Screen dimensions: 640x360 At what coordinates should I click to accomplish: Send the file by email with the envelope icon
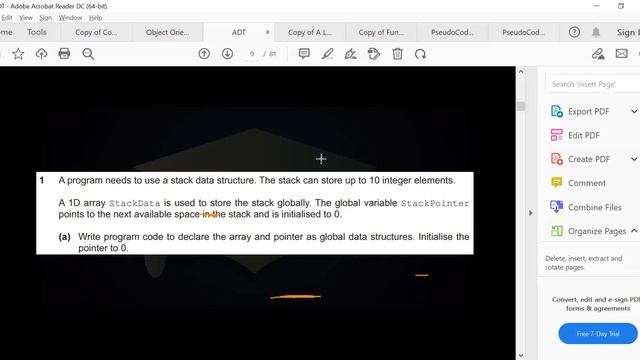[622, 53]
